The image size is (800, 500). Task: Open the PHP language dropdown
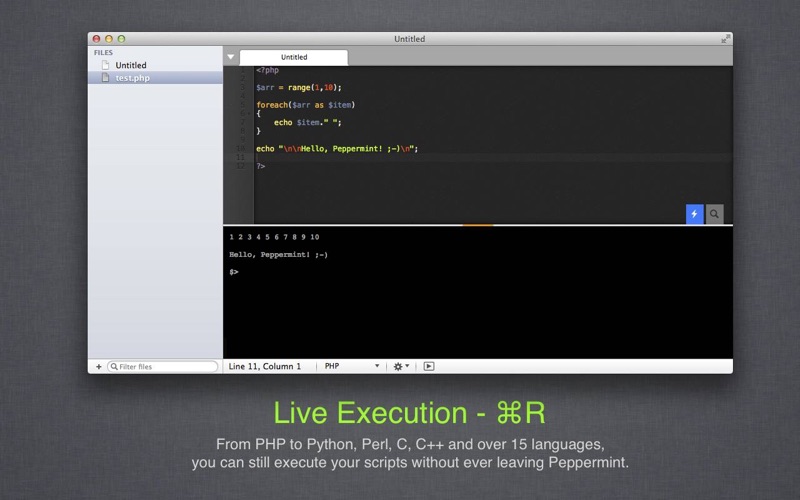pyautogui.click(x=352, y=366)
